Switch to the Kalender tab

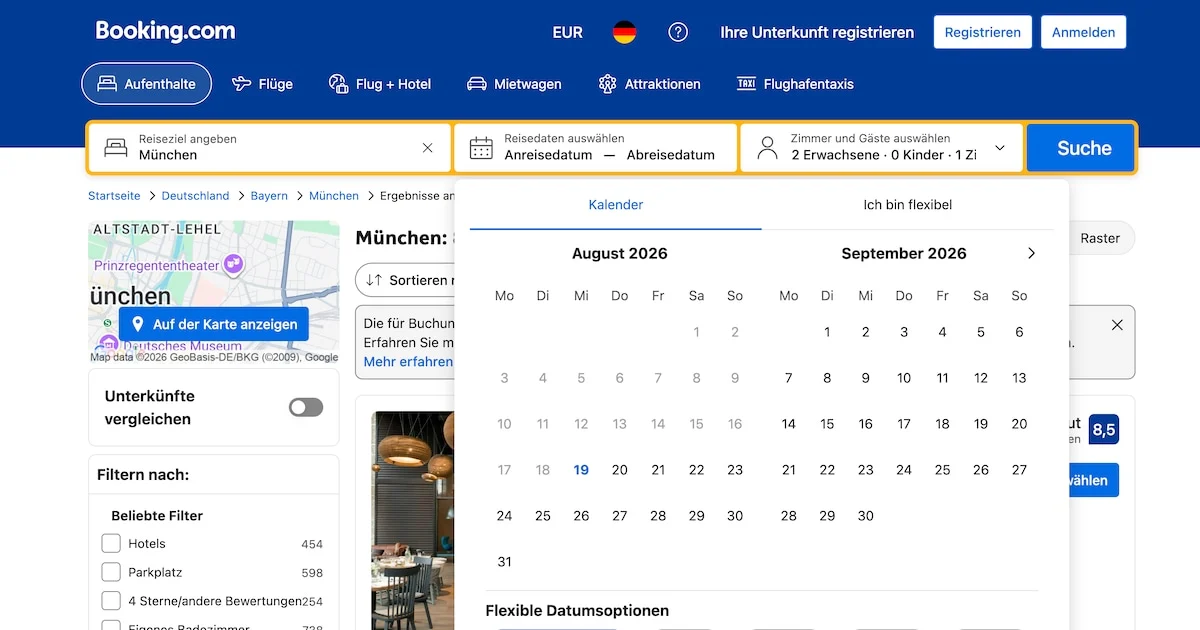point(616,205)
